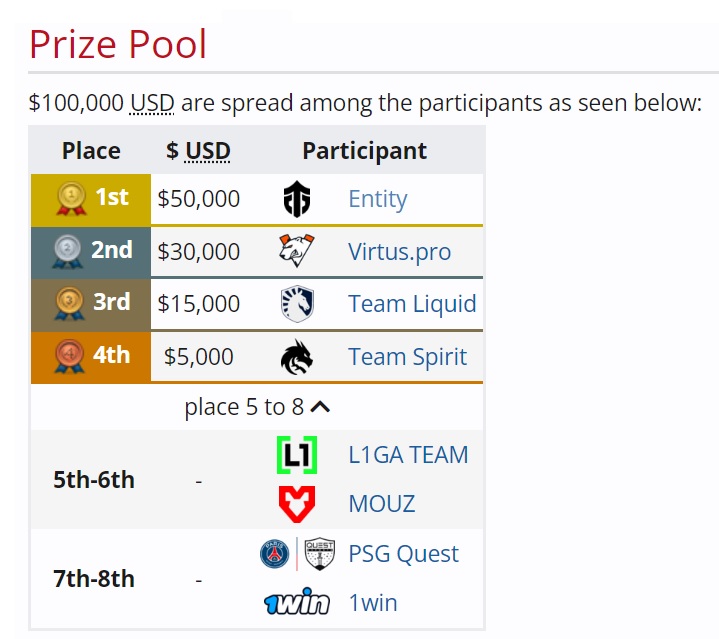This screenshot has height=639, width=719.
Task: Click the Team Spirit dragon logo
Action: coord(297,357)
